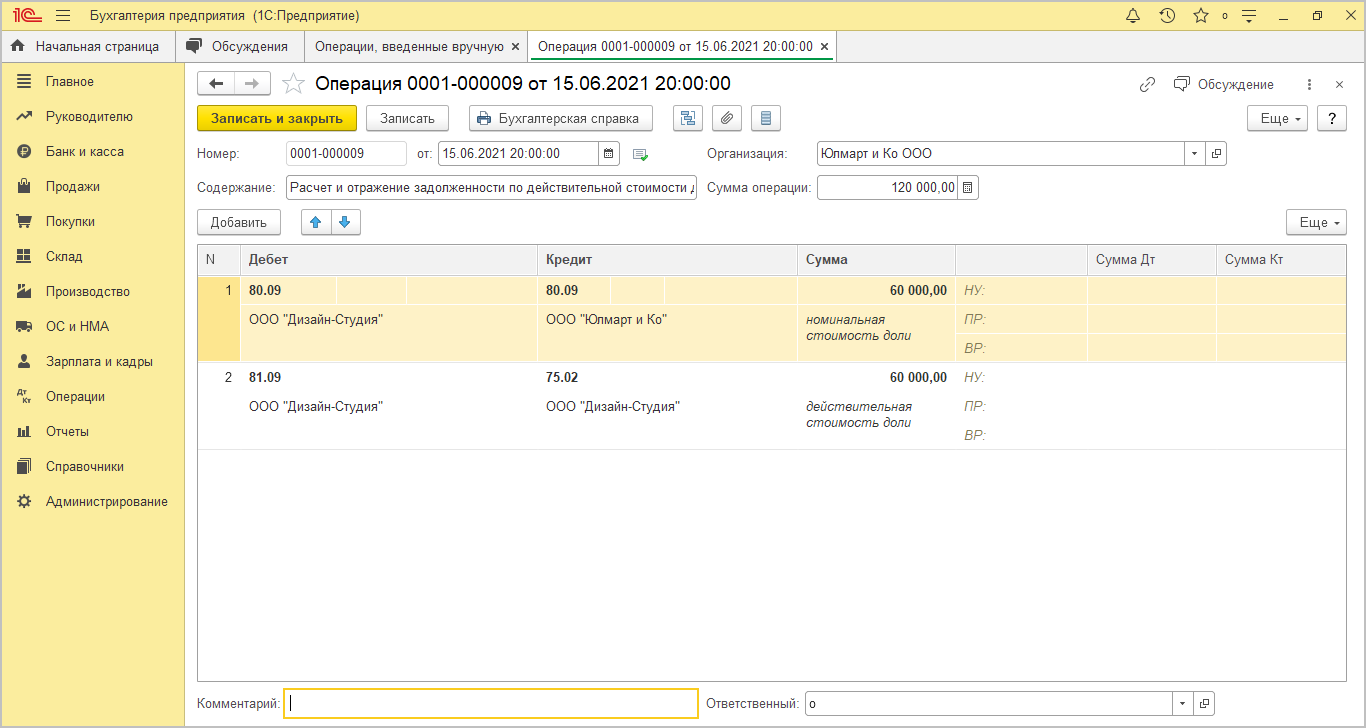This screenshot has width=1366, height=728.
Task: Open table Еще dropdown menu
Action: pyautogui.click(x=1316, y=223)
